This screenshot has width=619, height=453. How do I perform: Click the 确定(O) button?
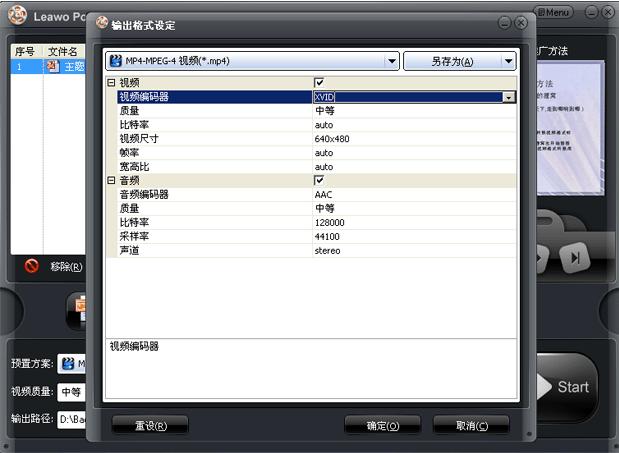click(383, 426)
